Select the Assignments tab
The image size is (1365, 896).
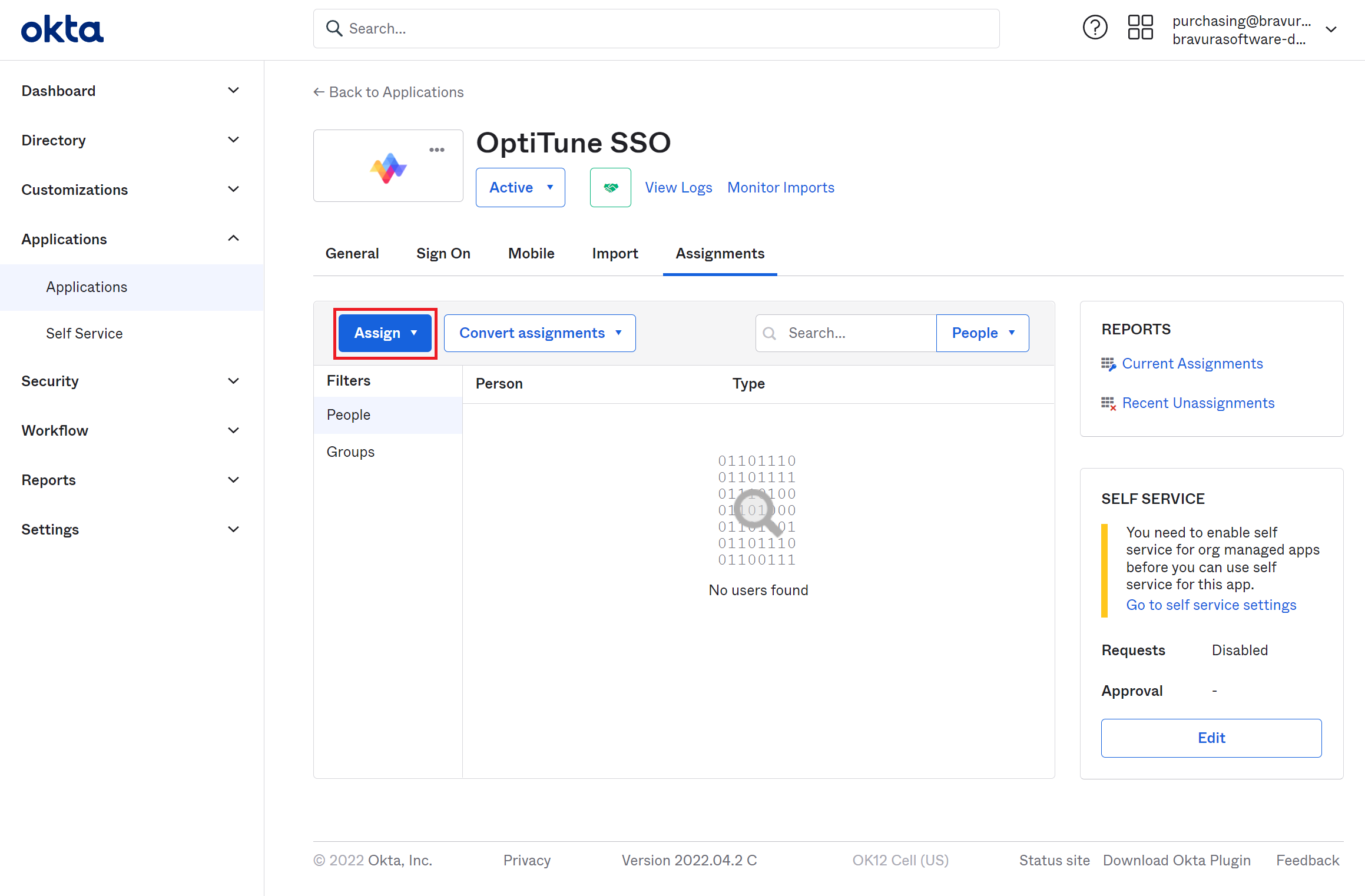[720, 253]
